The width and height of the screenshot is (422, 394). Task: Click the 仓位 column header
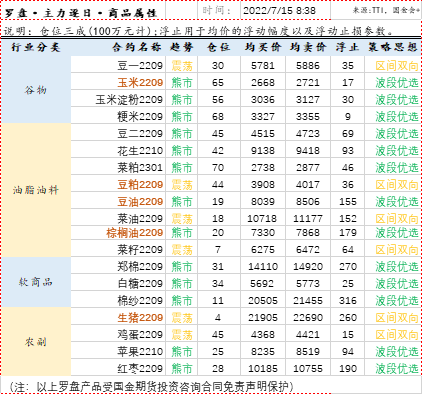[x=218, y=47]
